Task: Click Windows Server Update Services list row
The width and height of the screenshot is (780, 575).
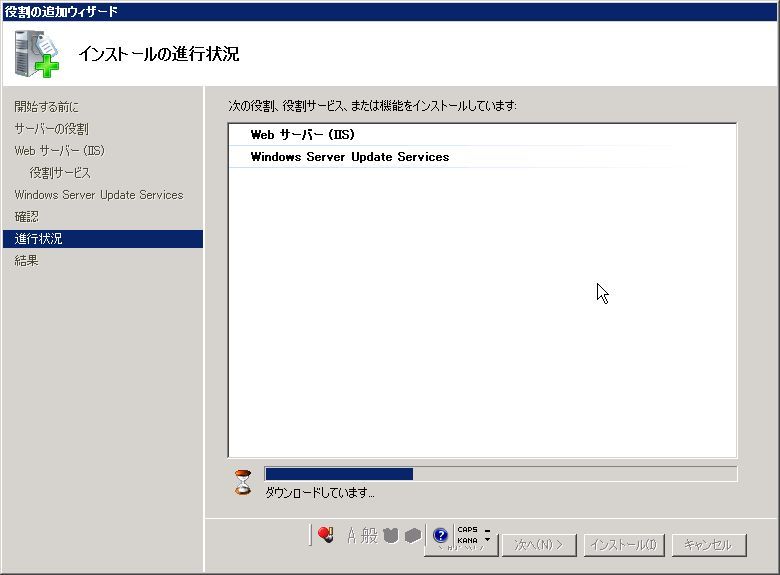Action: coord(482,157)
